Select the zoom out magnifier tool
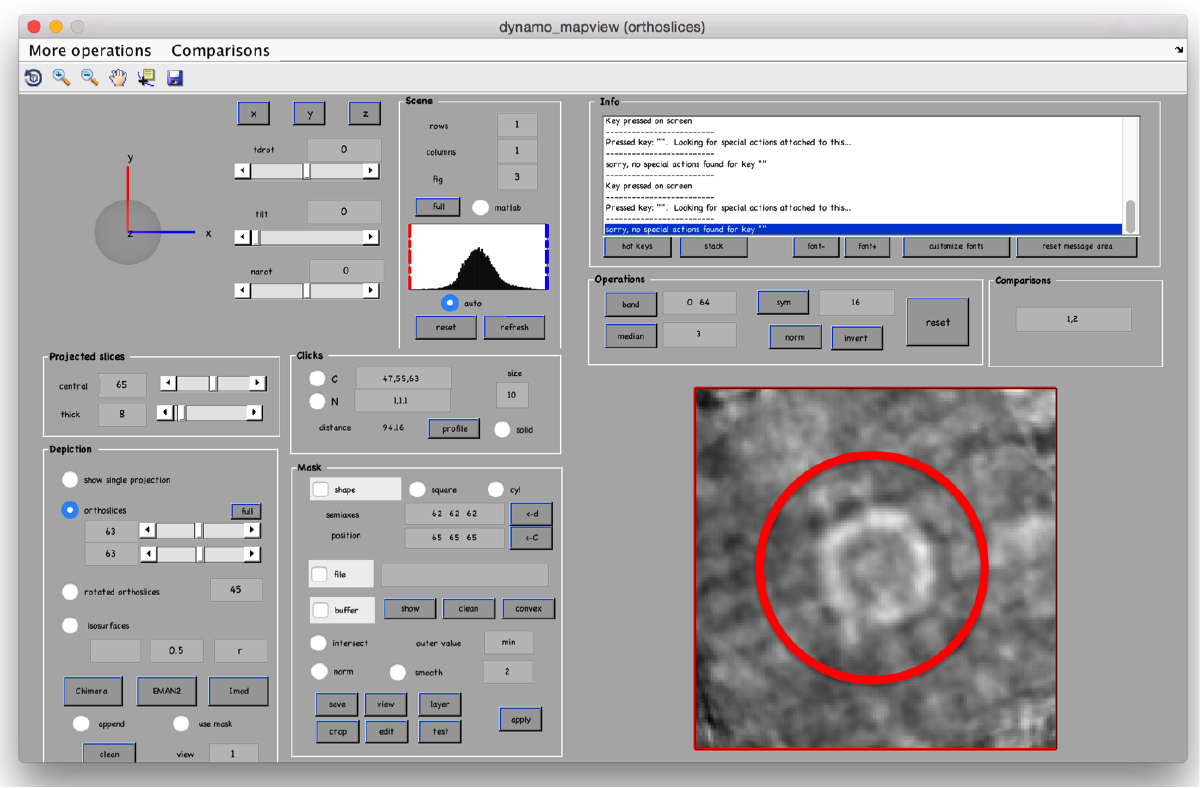The image size is (1200, 788). coord(90,77)
